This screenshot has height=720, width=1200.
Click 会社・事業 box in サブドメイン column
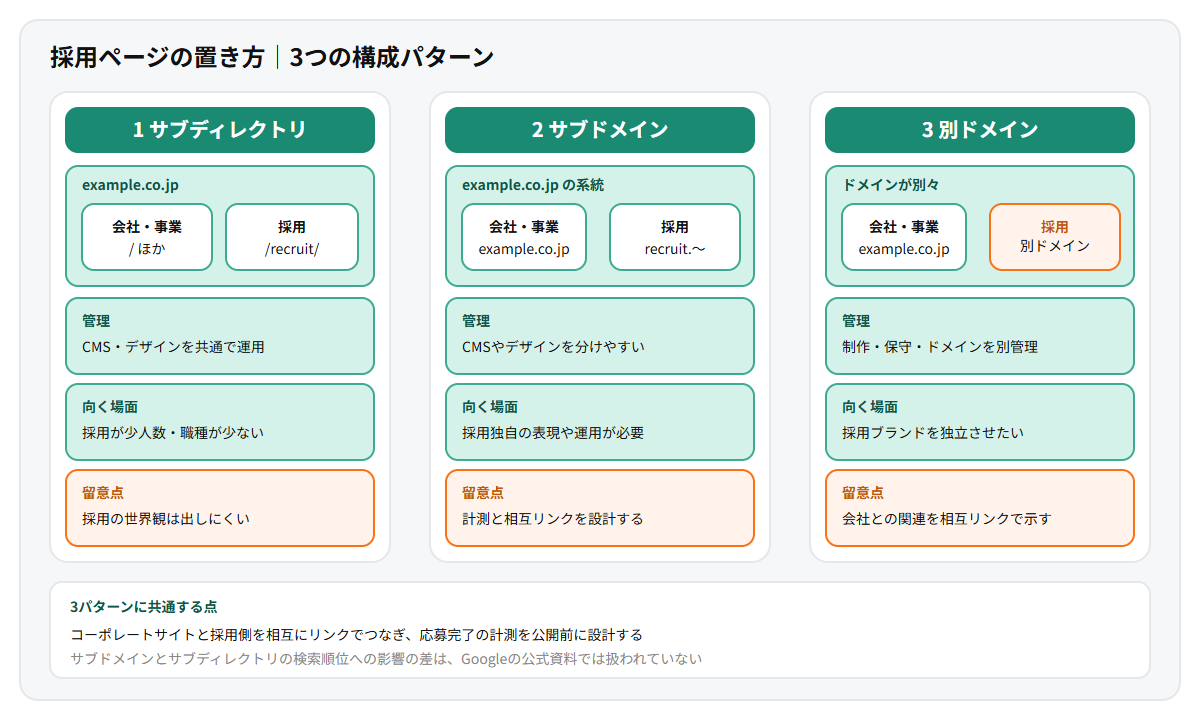pyautogui.click(x=524, y=237)
